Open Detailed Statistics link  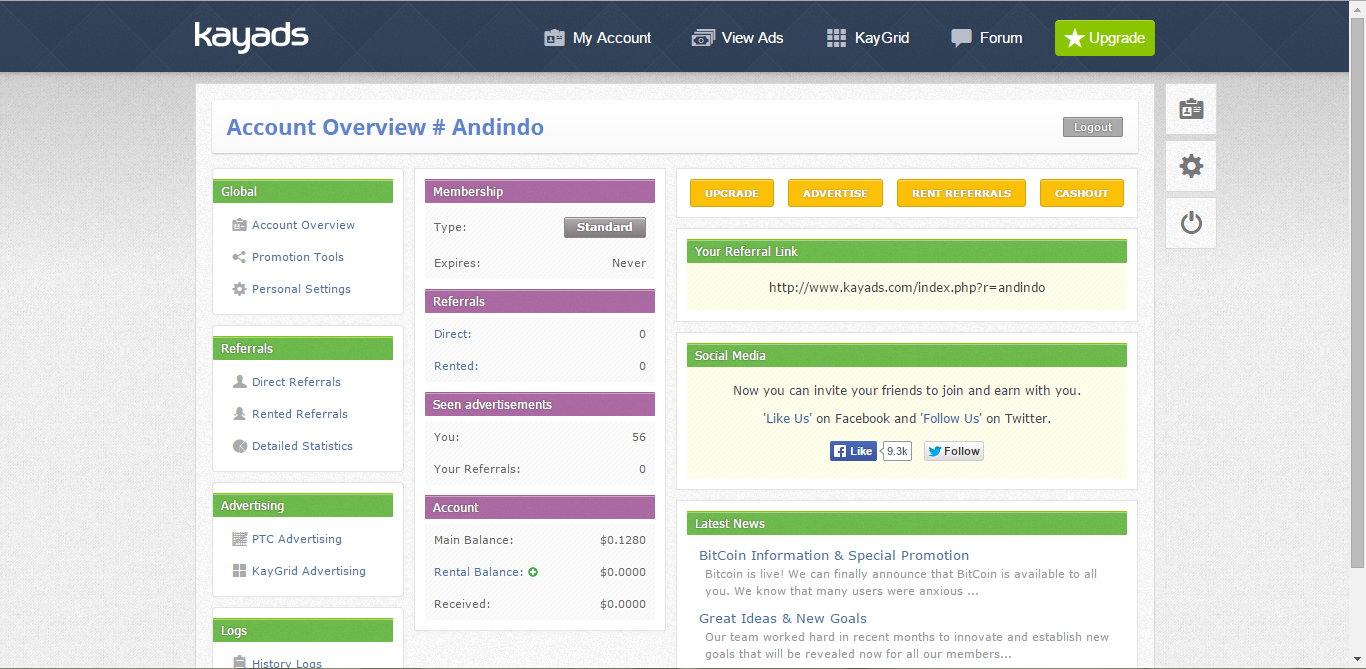(302, 446)
